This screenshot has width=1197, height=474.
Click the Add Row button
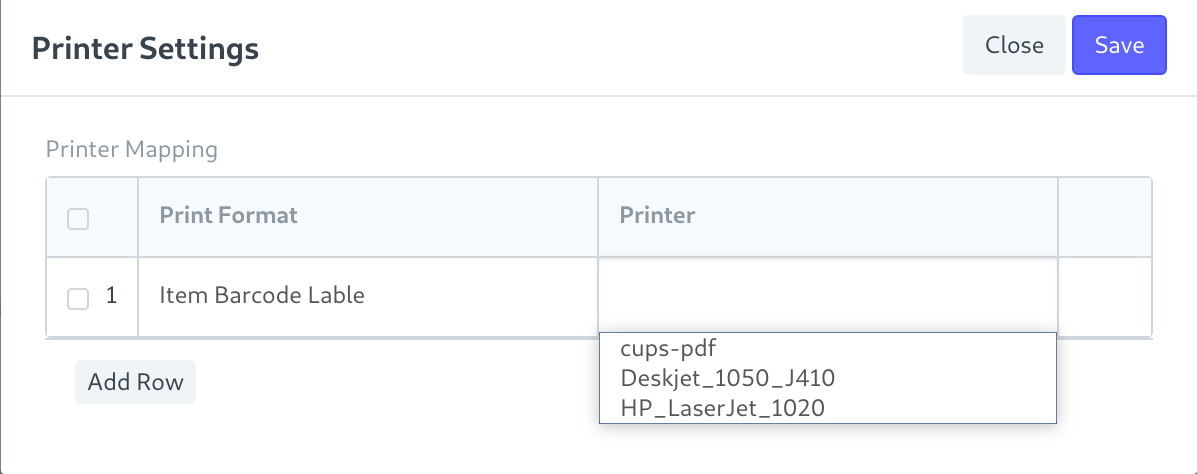point(135,382)
